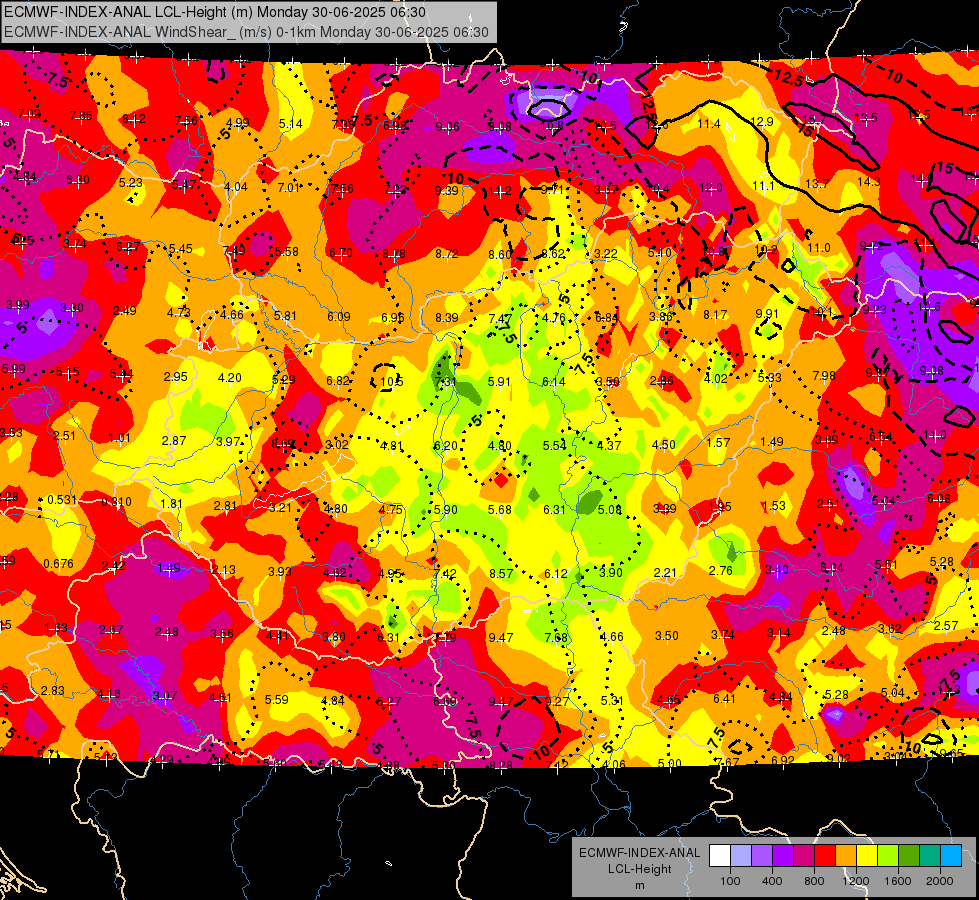Click the grid value '5.45'

[x=180, y=249]
